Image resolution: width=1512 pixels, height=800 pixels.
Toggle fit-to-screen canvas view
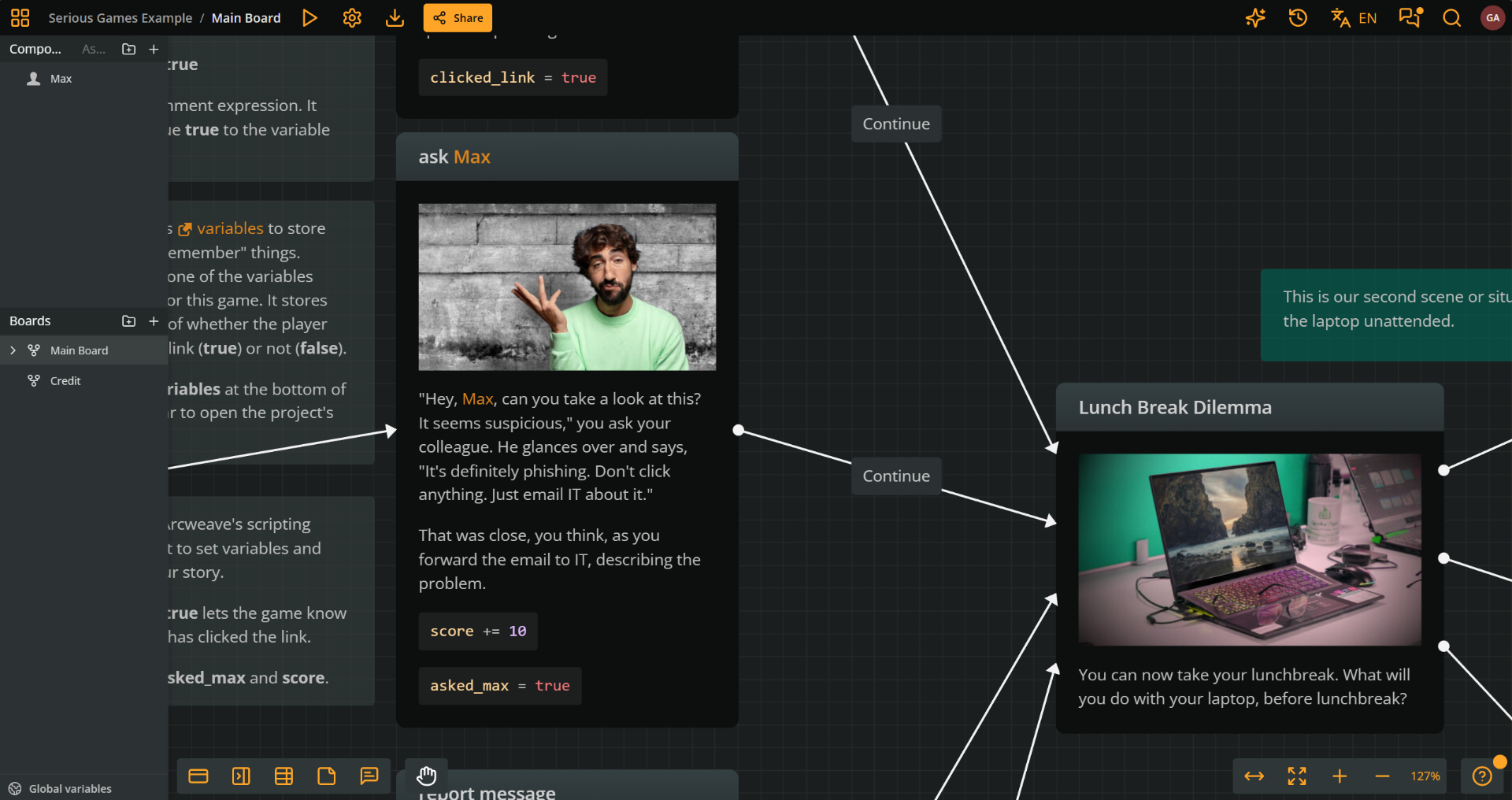(x=1296, y=776)
